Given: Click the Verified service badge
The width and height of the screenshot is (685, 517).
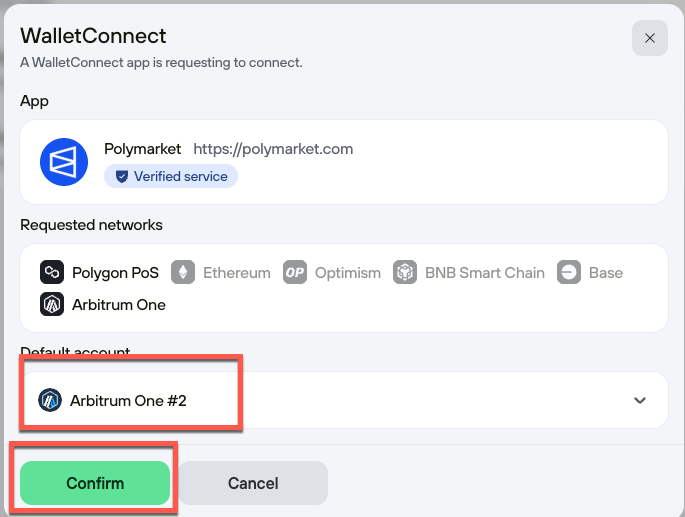Looking at the screenshot, I should (171, 176).
